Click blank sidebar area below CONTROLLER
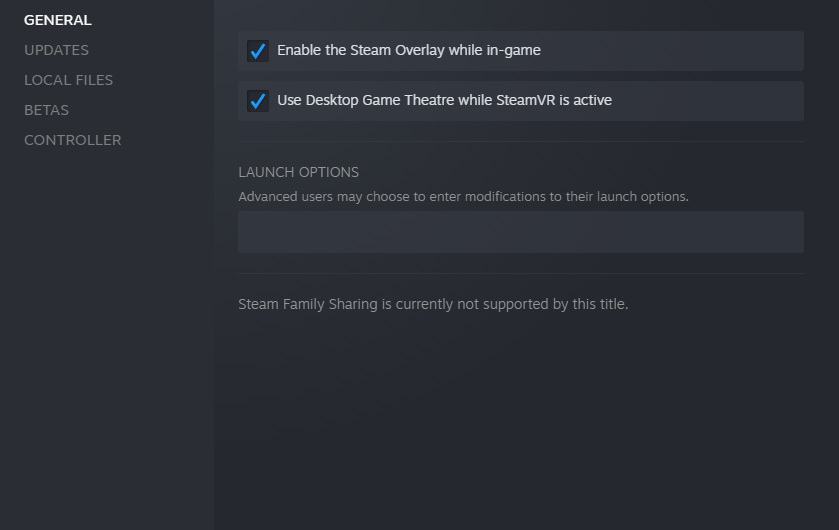 point(106,330)
